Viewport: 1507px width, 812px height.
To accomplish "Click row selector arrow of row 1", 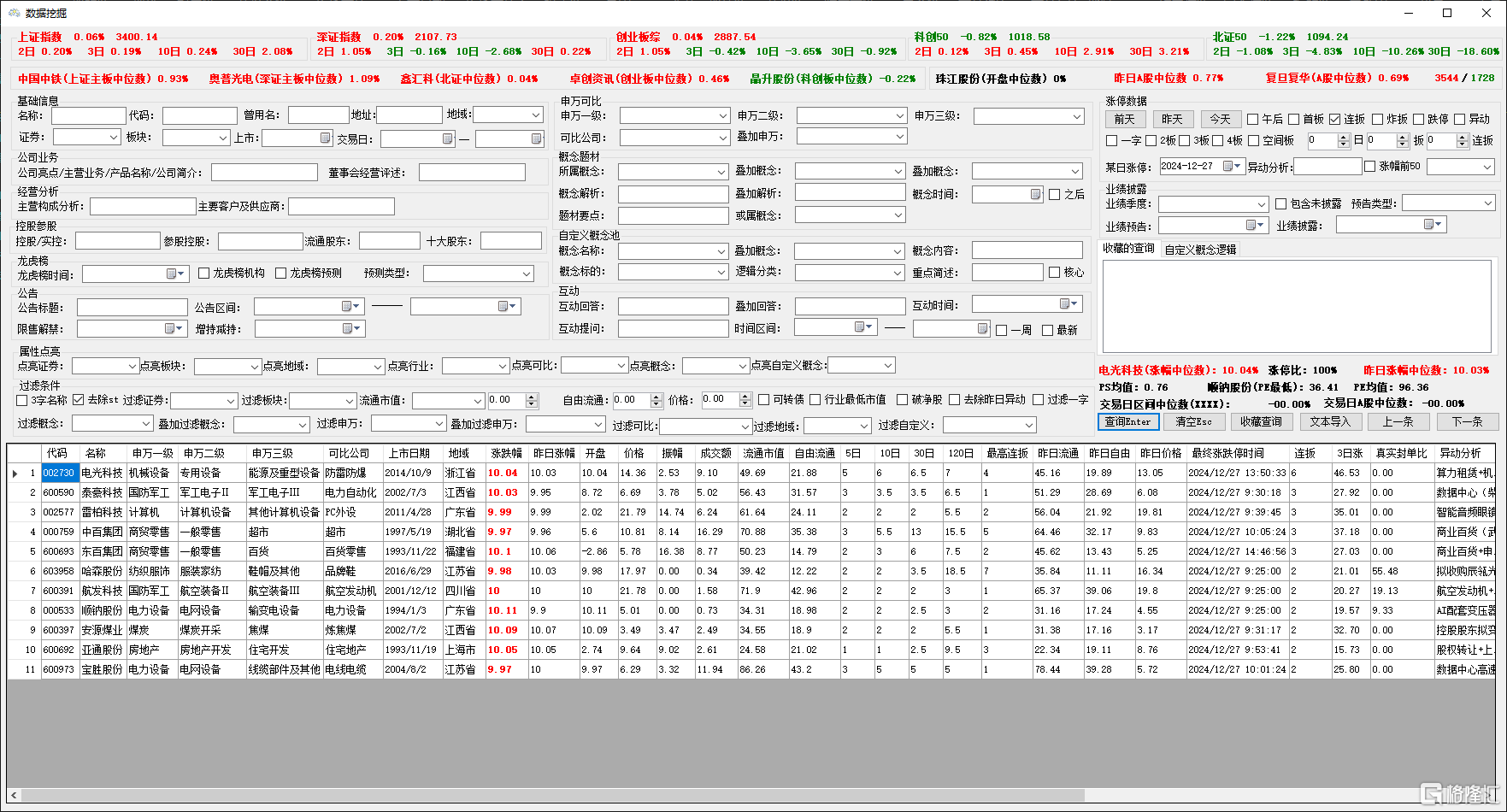I will pyautogui.click(x=15, y=473).
